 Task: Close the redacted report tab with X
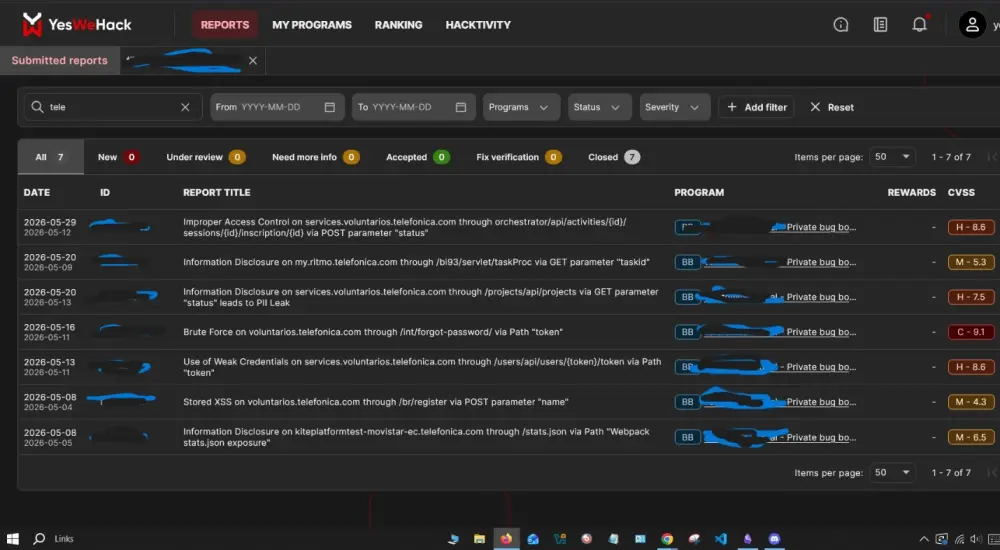[x=253, y=61]
